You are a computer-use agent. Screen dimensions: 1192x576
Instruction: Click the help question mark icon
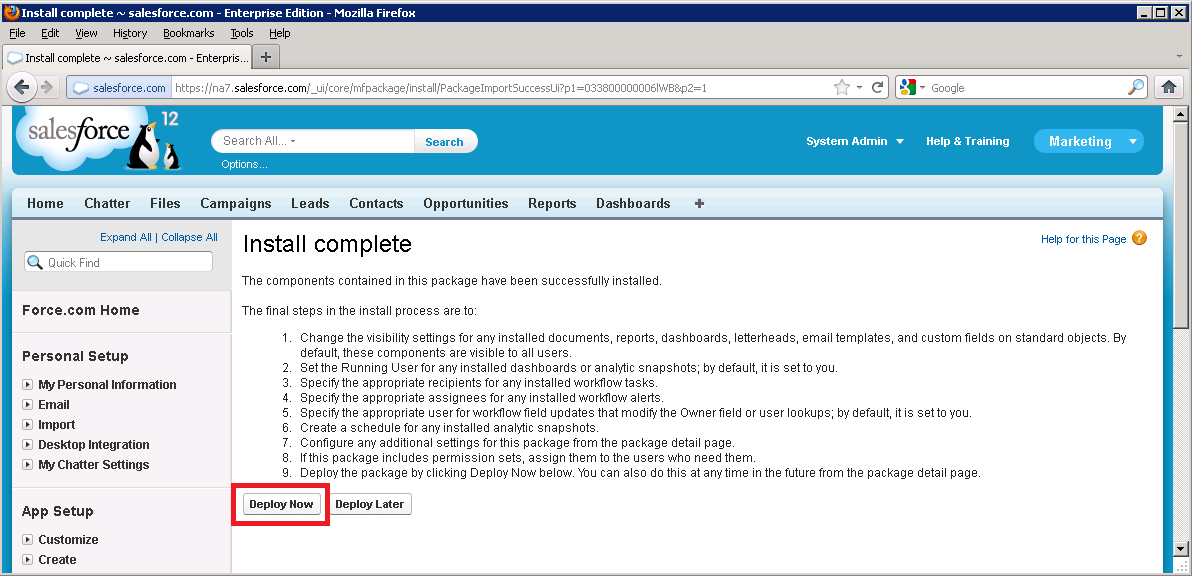pos(1139,239)
